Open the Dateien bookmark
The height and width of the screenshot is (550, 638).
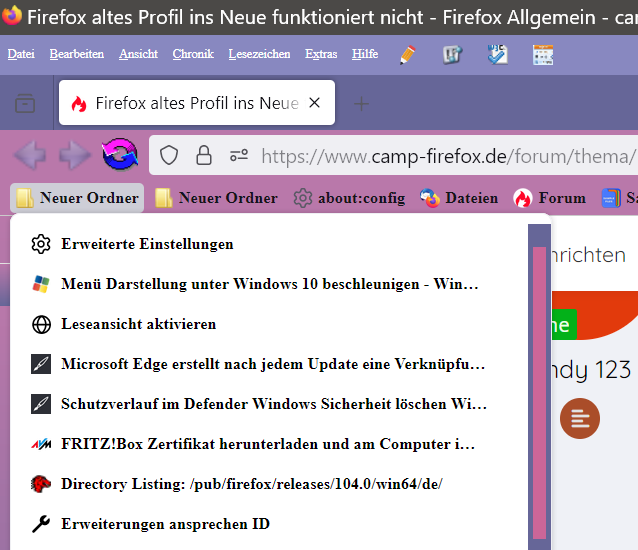(x=459, y=198)
